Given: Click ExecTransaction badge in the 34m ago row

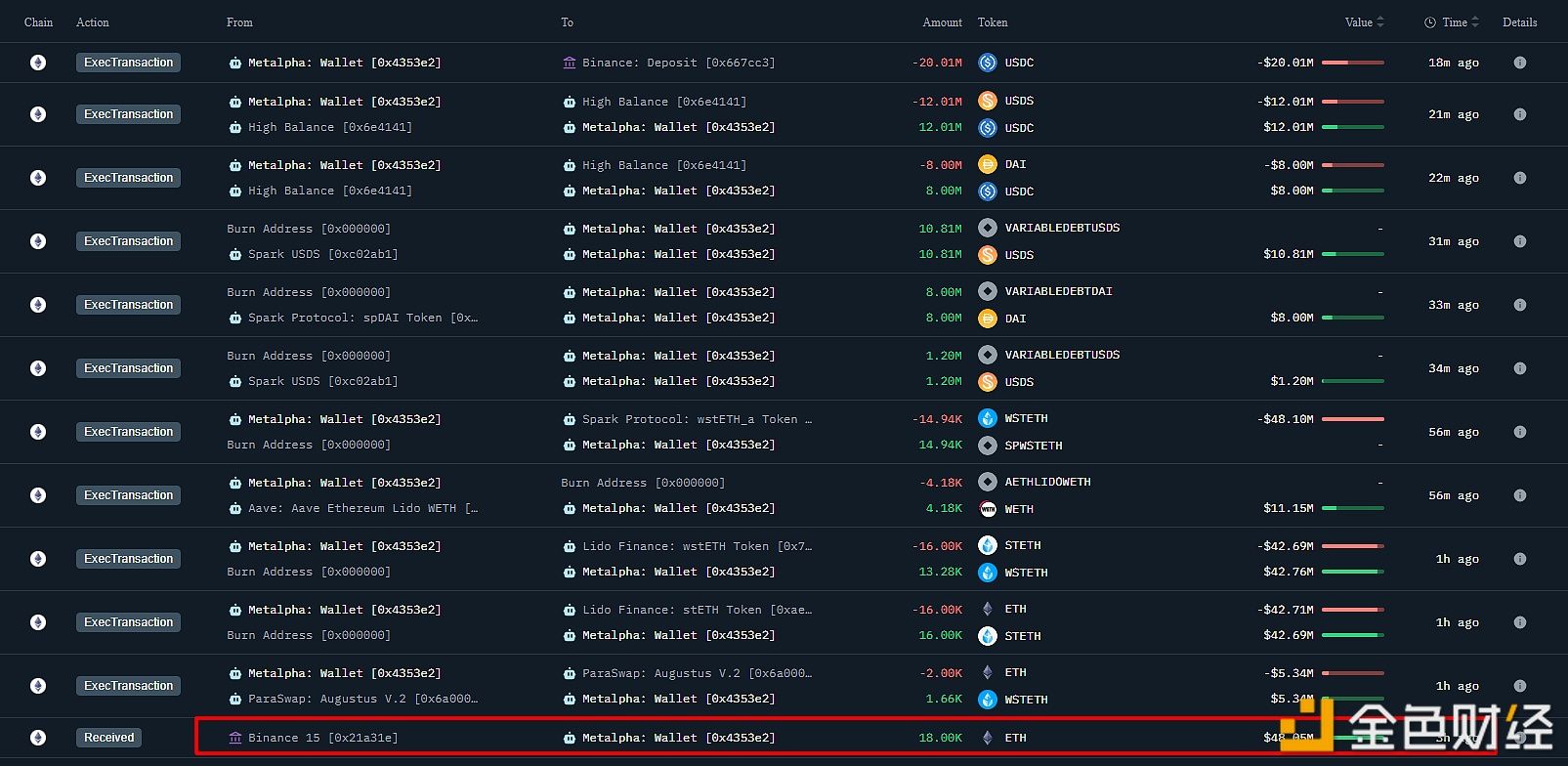Looking at the screenshot, I should coord(128,368).
